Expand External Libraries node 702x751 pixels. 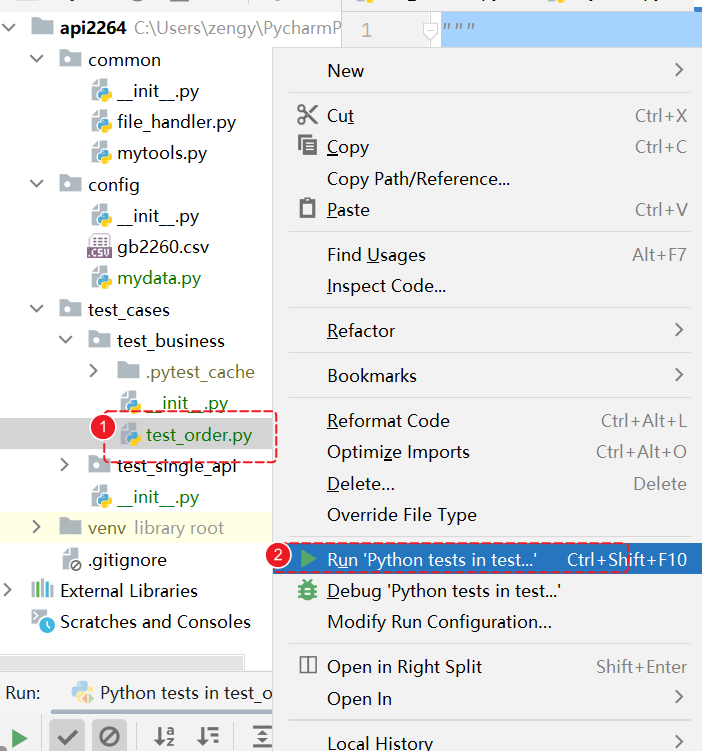pos(8,590)
